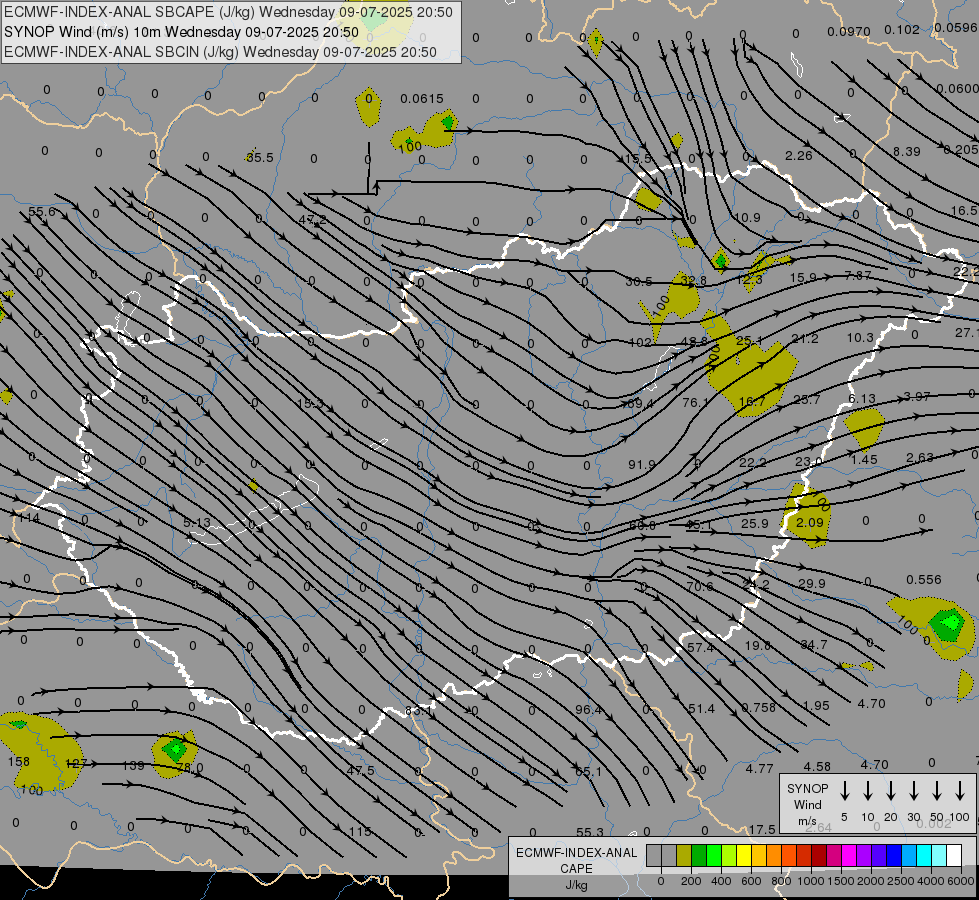Click the SYNOP Wind 10m title line
This screenshot has height=900, width=979.
click(181, 32)
